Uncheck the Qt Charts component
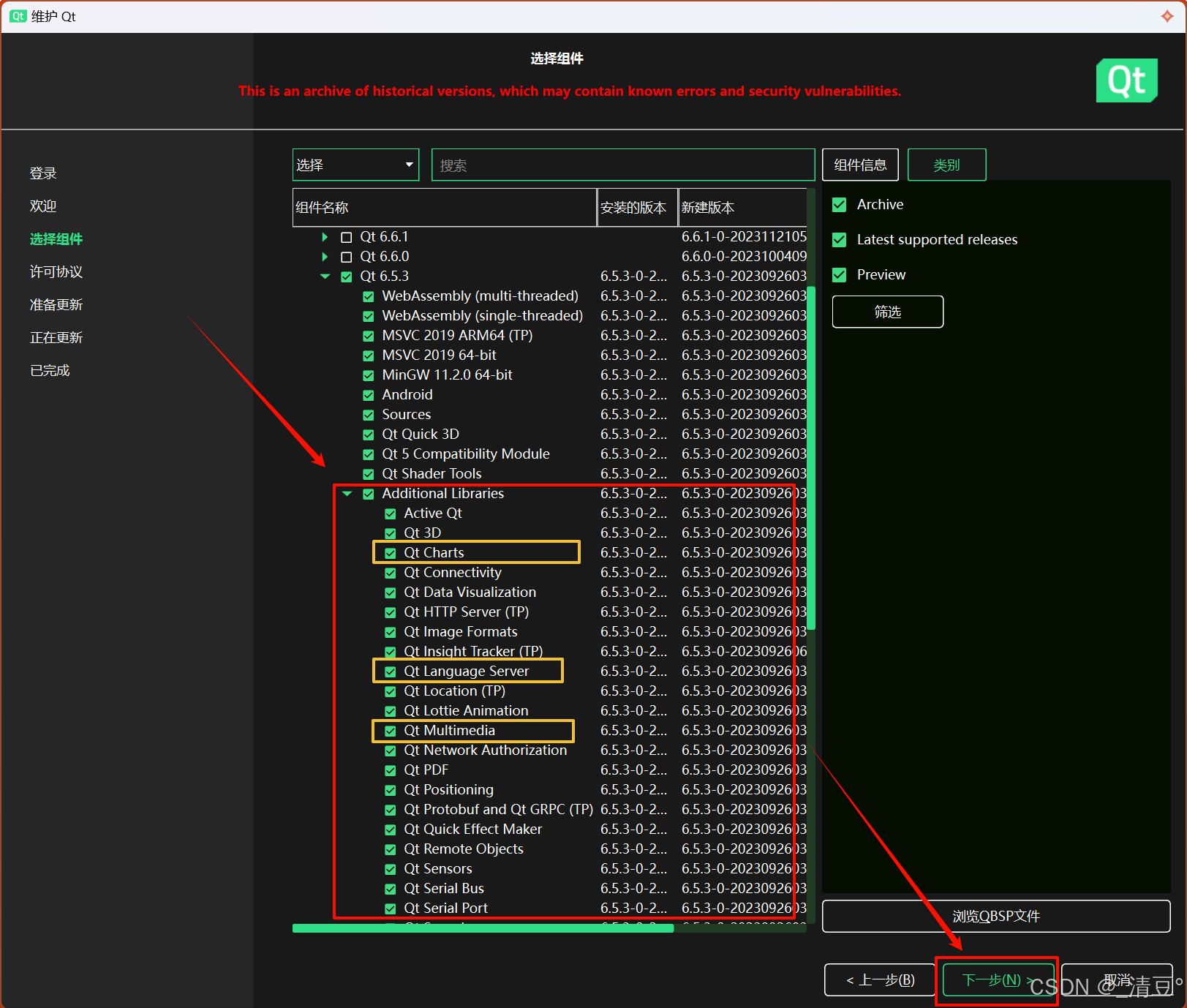1187x1008 pixels. 391,553
